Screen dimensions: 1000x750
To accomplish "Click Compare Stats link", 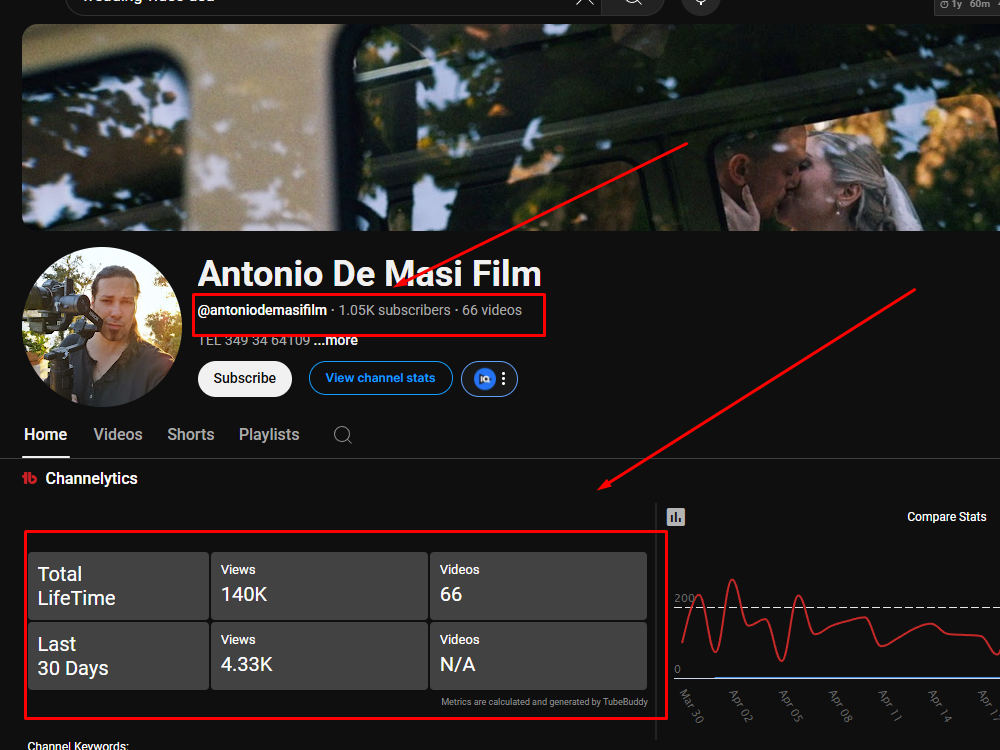I will [946, 517].
